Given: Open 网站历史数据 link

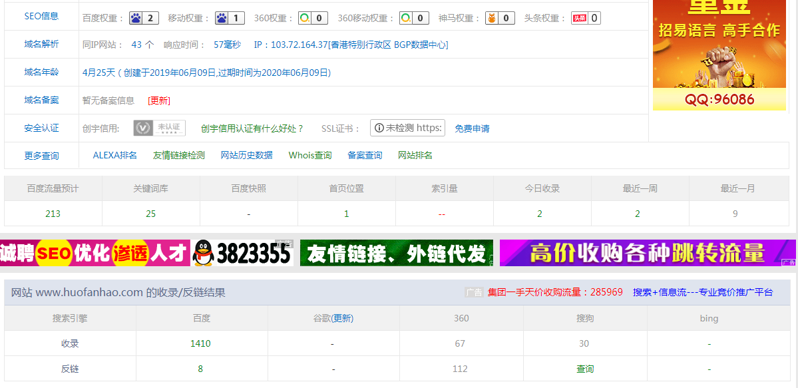Looking at the screenshot, I should tap(246, 155).
